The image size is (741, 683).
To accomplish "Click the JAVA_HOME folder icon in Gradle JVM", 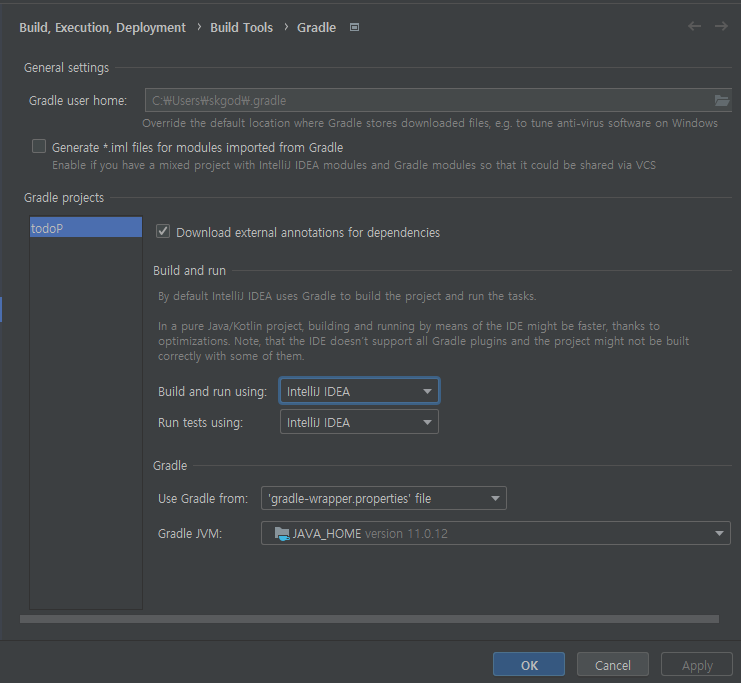I will pos(282,534).
